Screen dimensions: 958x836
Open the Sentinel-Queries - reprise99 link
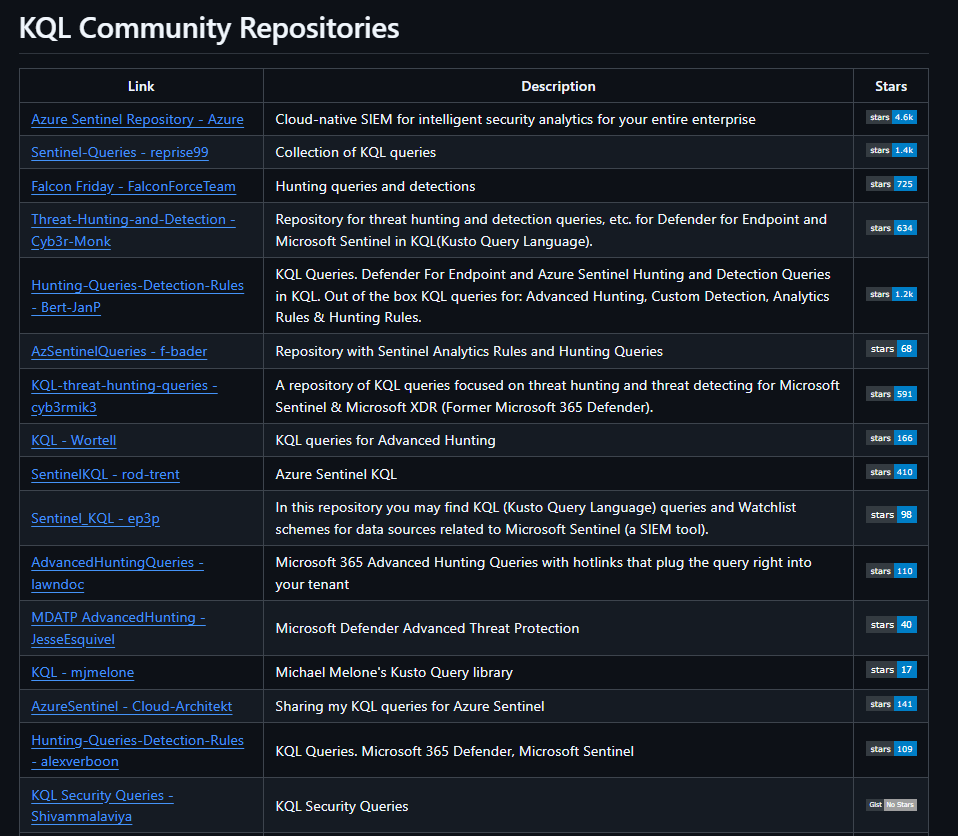pyautogui.click(x=120, y=152)
